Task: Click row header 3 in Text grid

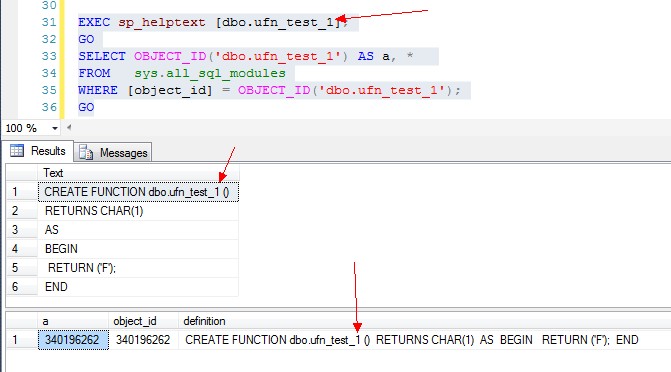Action: 22,230
